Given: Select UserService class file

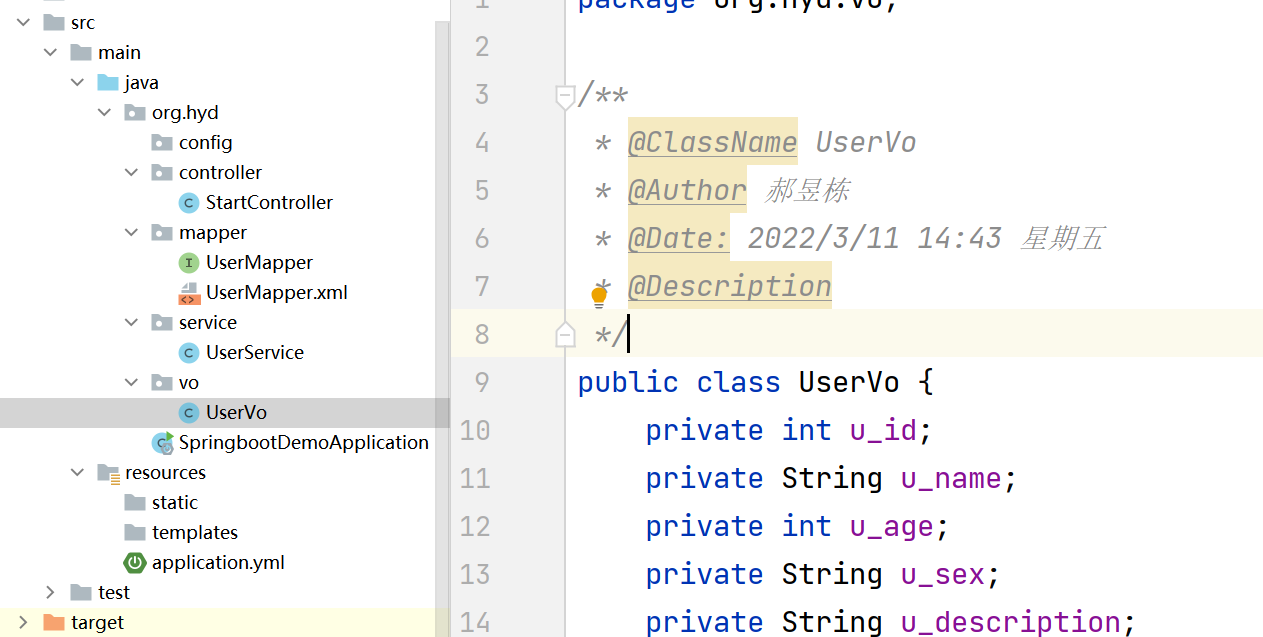Looking at the screenshot, I should click(x=255, y=352).
